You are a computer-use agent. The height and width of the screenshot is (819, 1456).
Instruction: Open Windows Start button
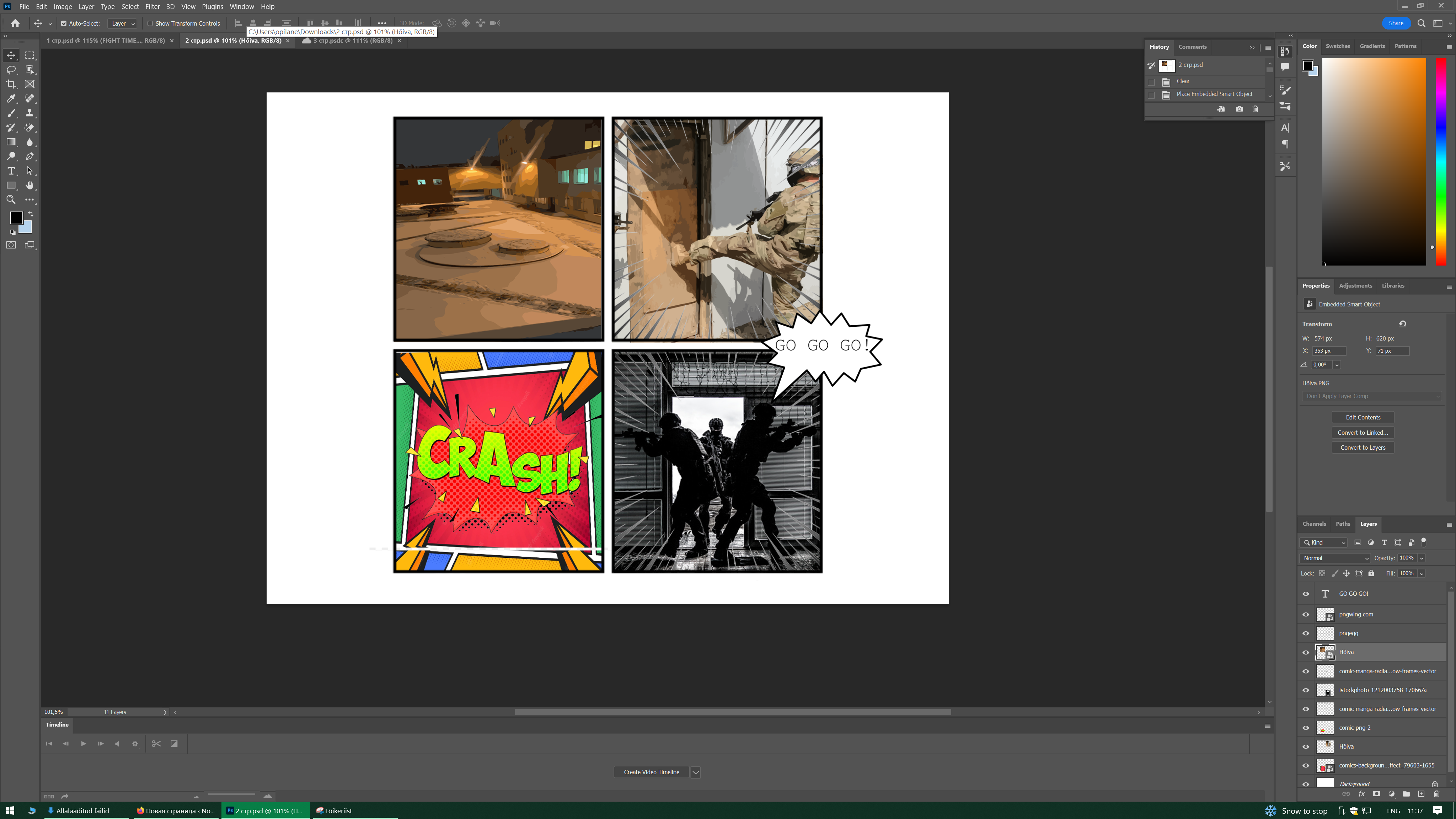10,810
